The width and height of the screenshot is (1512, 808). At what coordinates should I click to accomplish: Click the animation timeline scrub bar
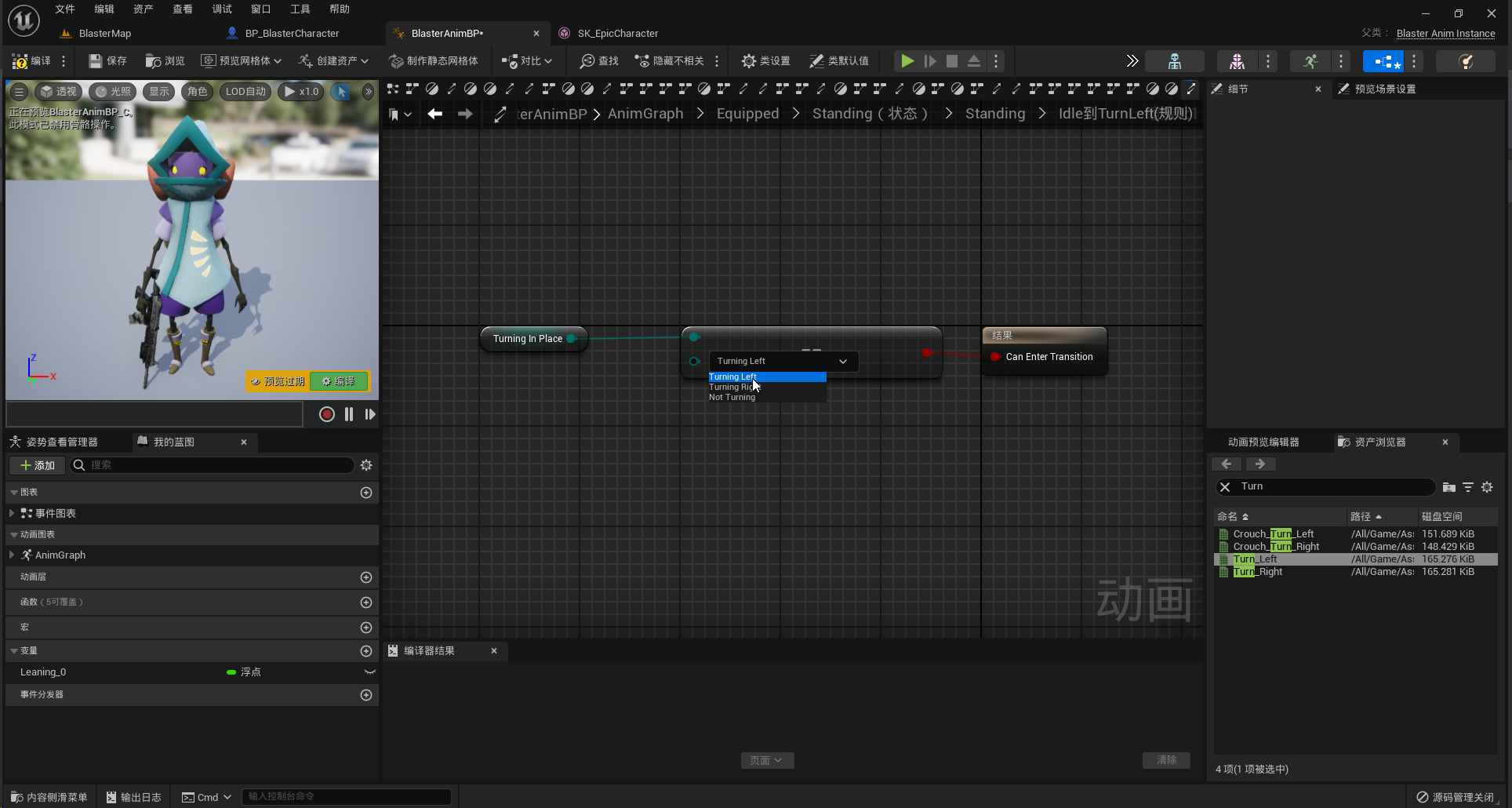[x=154, y=414]
